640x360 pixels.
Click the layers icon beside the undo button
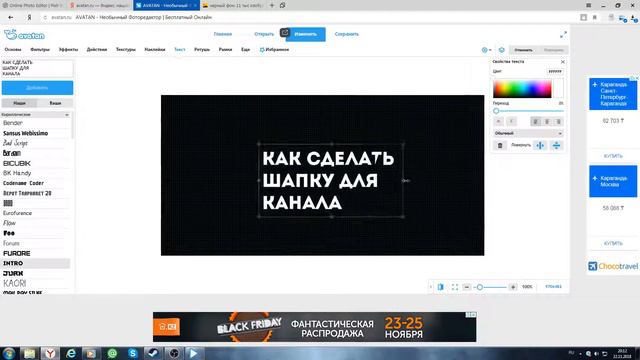pyautogui.click(x=502, y=50)
